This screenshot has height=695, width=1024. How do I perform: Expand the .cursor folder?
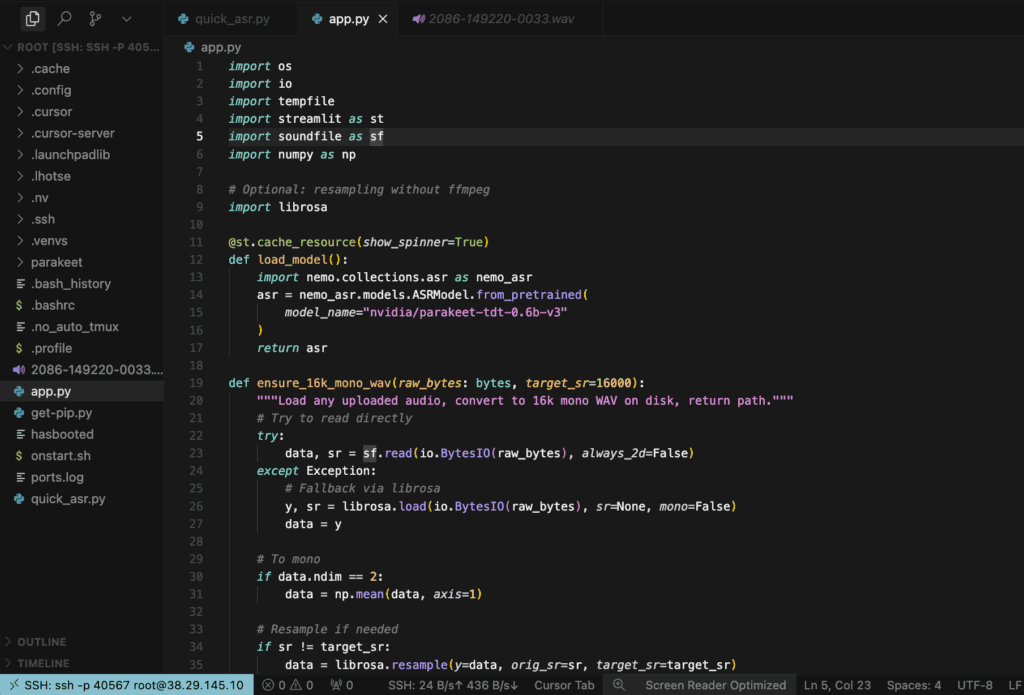pyautogui.click(x=82, y=112)
